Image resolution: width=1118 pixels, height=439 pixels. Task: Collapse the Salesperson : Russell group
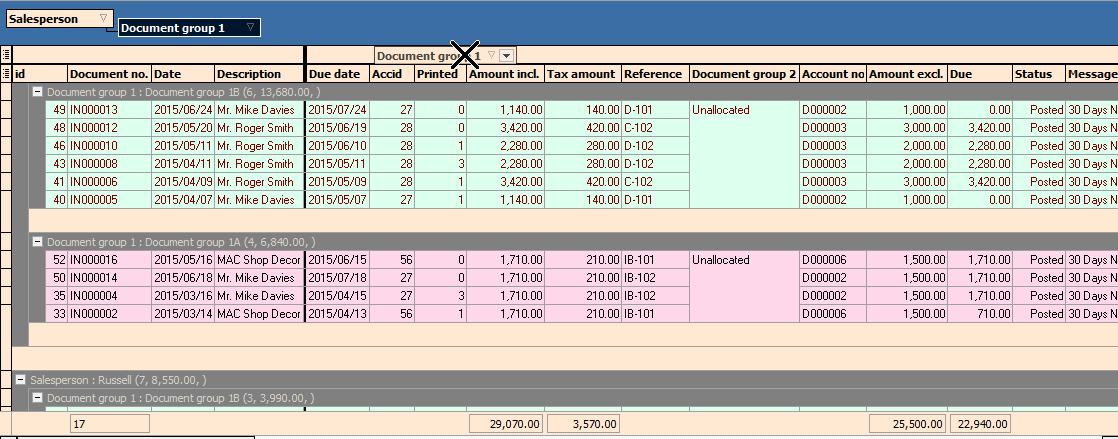pyautogui.click(x=21, y=380)
